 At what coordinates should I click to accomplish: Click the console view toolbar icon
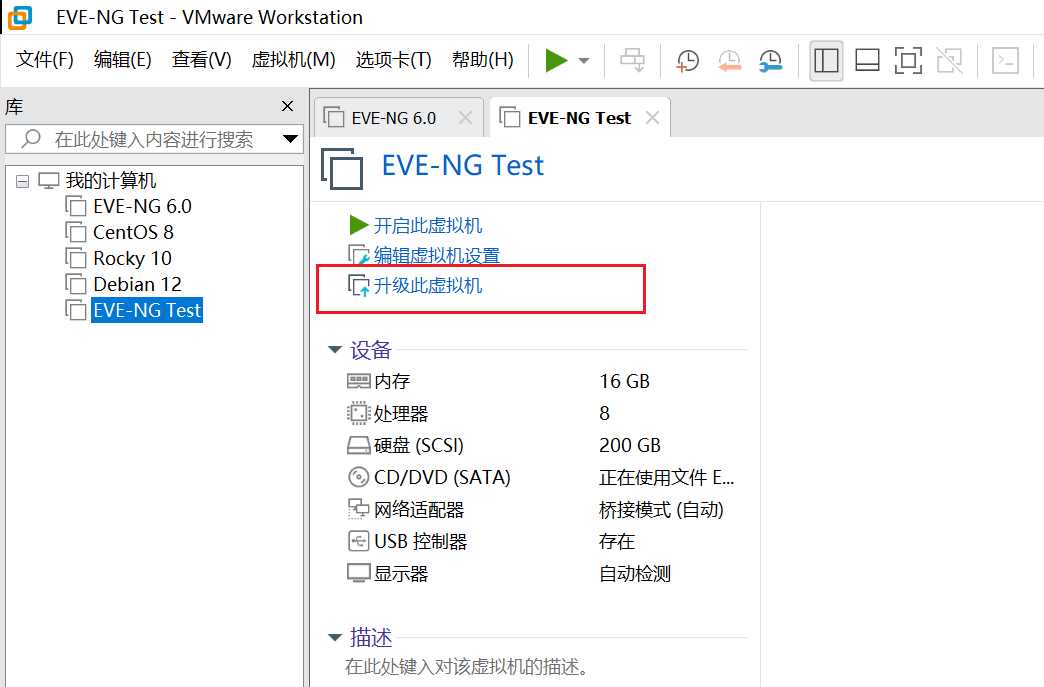point(1005,61)
